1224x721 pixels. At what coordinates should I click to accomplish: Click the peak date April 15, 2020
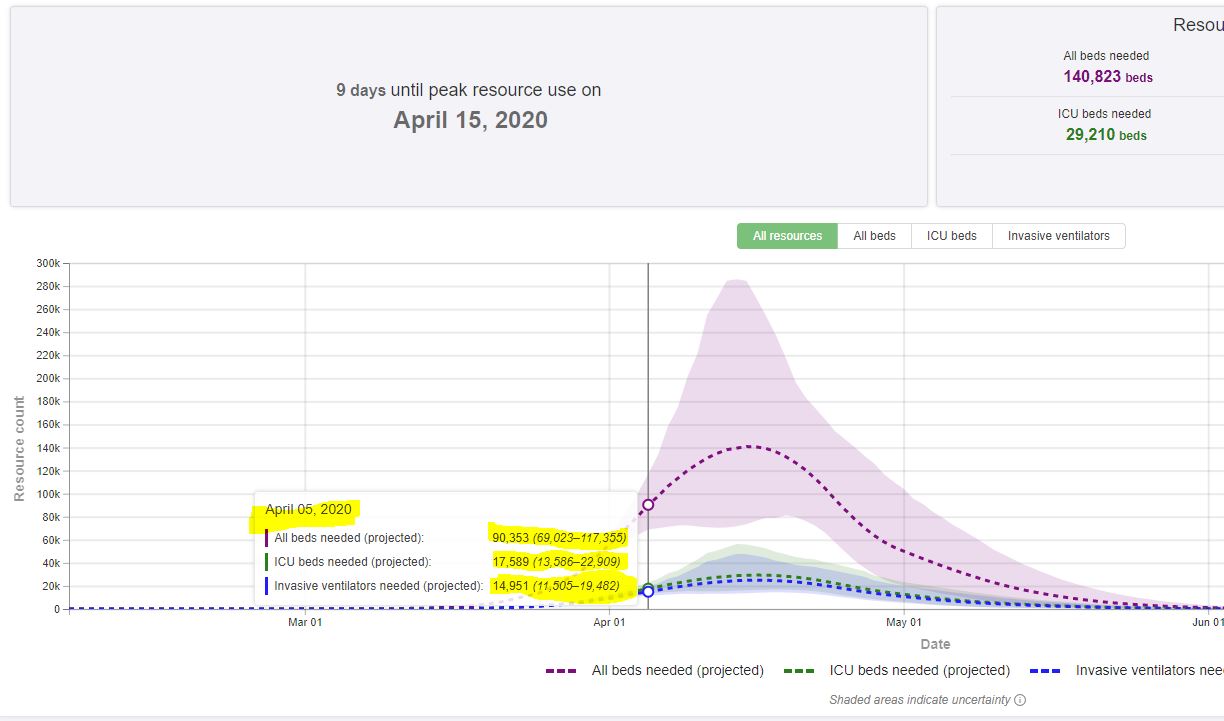[x=470, y=120]
